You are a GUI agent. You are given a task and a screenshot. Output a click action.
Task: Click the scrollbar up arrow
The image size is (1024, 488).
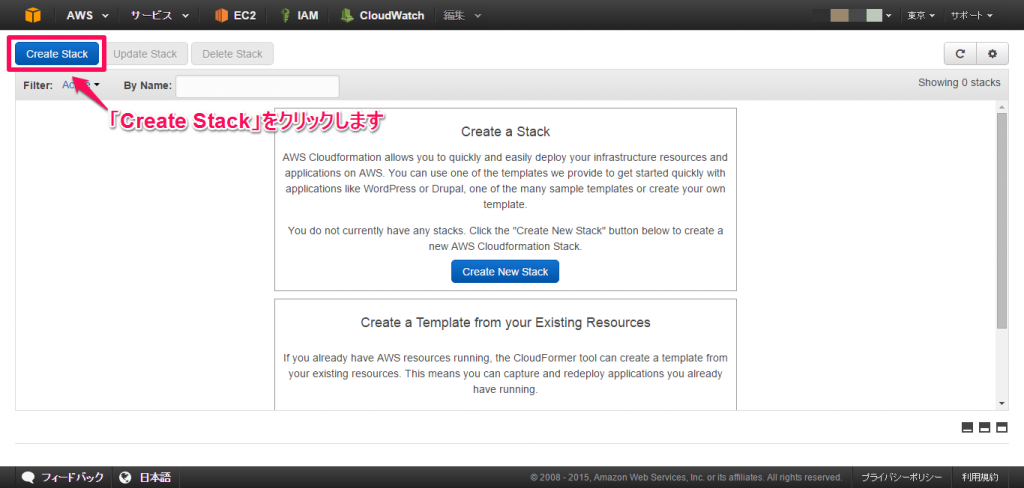(x=1002, y=106)
